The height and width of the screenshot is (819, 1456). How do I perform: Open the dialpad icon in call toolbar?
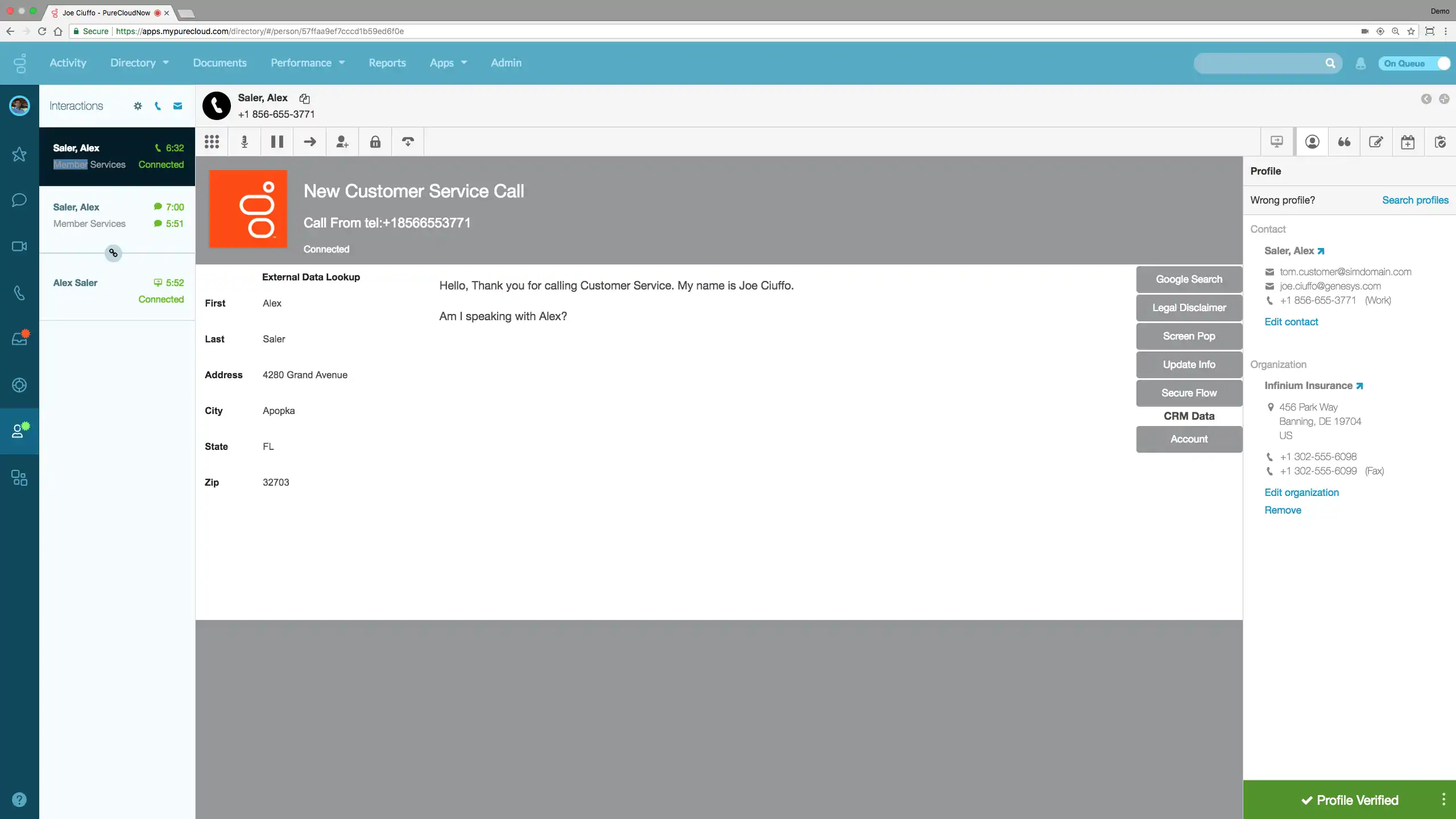[212, 142]
